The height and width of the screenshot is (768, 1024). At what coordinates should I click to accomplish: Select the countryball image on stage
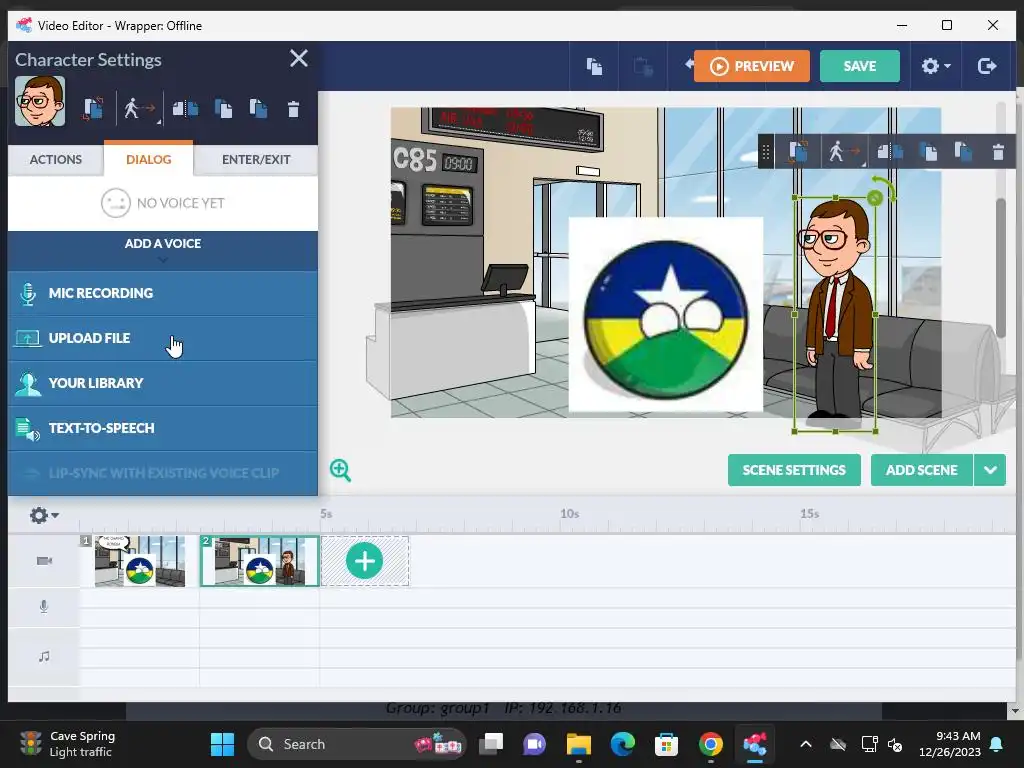coord(665,315)
